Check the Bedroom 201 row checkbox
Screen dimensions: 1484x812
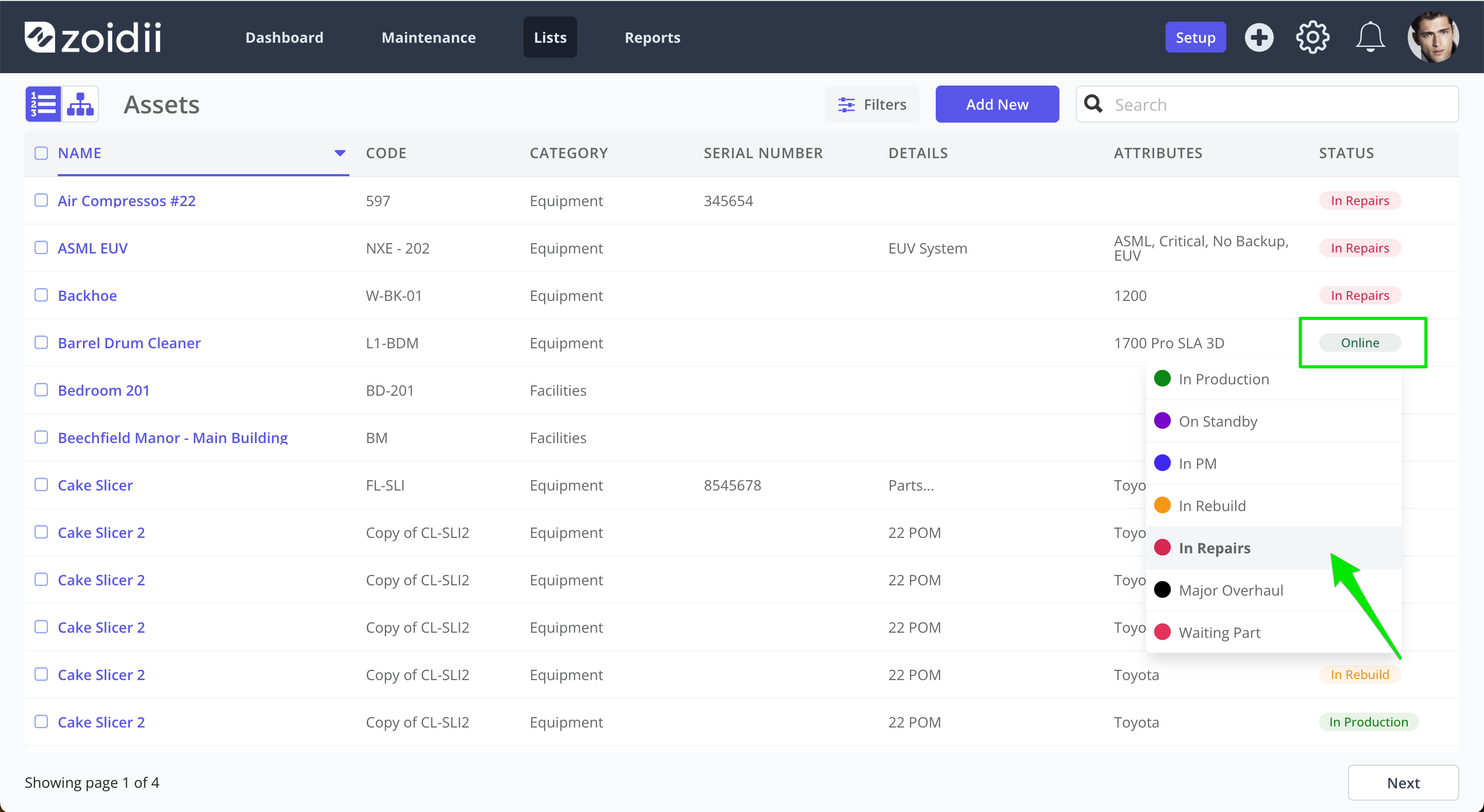(x=41, y=390)
